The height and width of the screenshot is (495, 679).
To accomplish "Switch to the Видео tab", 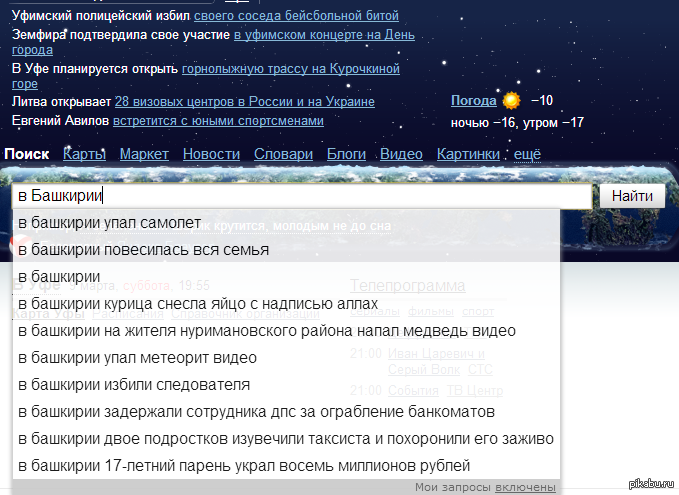I will click(401, 154).
